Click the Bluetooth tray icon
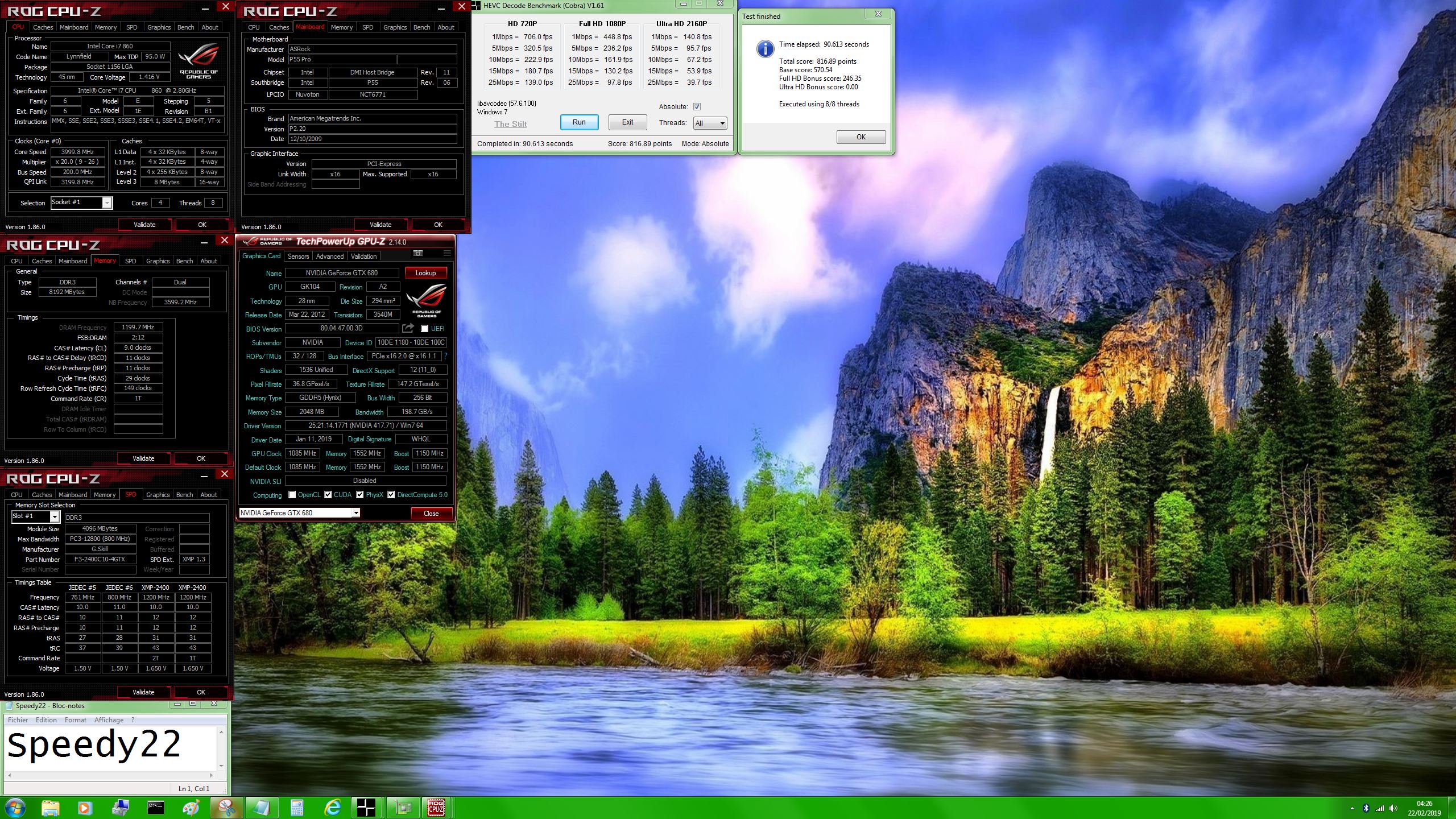Viewport: 1456px width, 819px height. [x=1366, y=808]
